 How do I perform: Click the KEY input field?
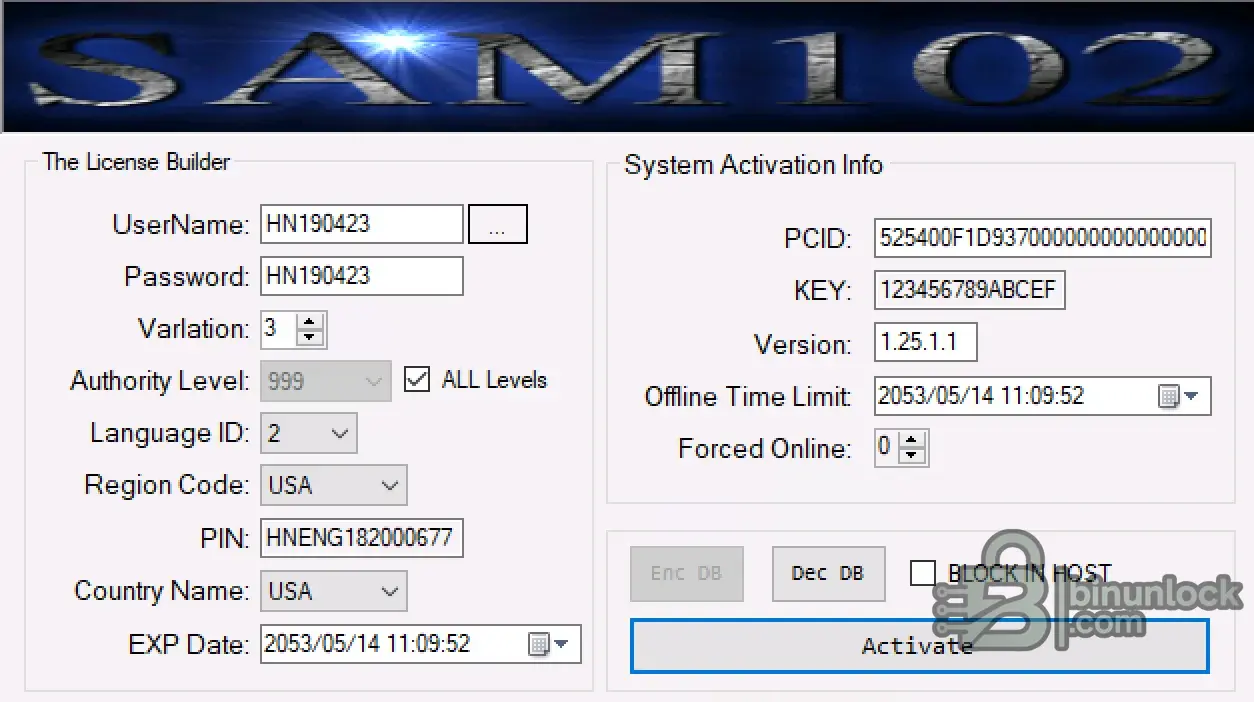[969, 290]
